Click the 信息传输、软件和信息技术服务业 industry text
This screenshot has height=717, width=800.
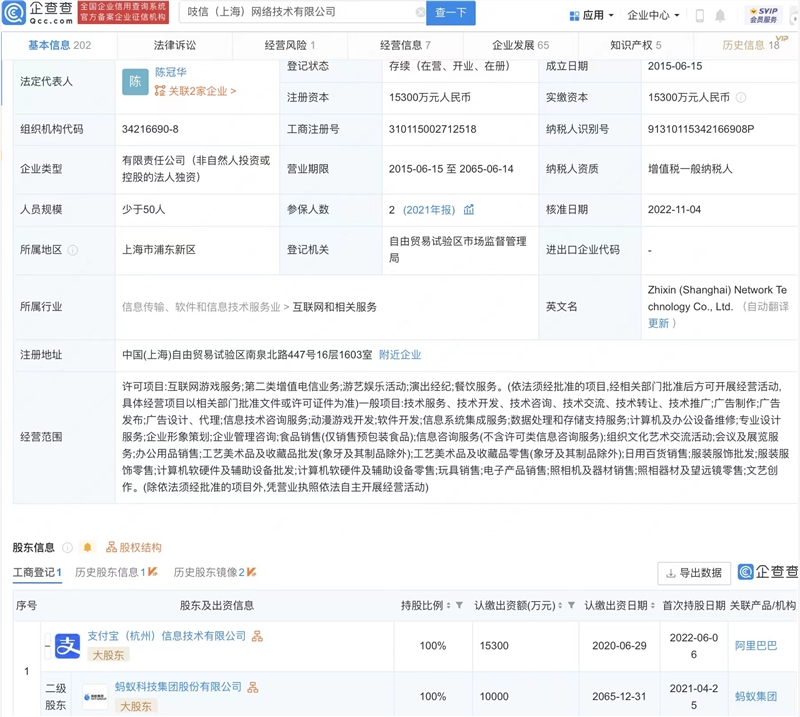click(201, 307)
